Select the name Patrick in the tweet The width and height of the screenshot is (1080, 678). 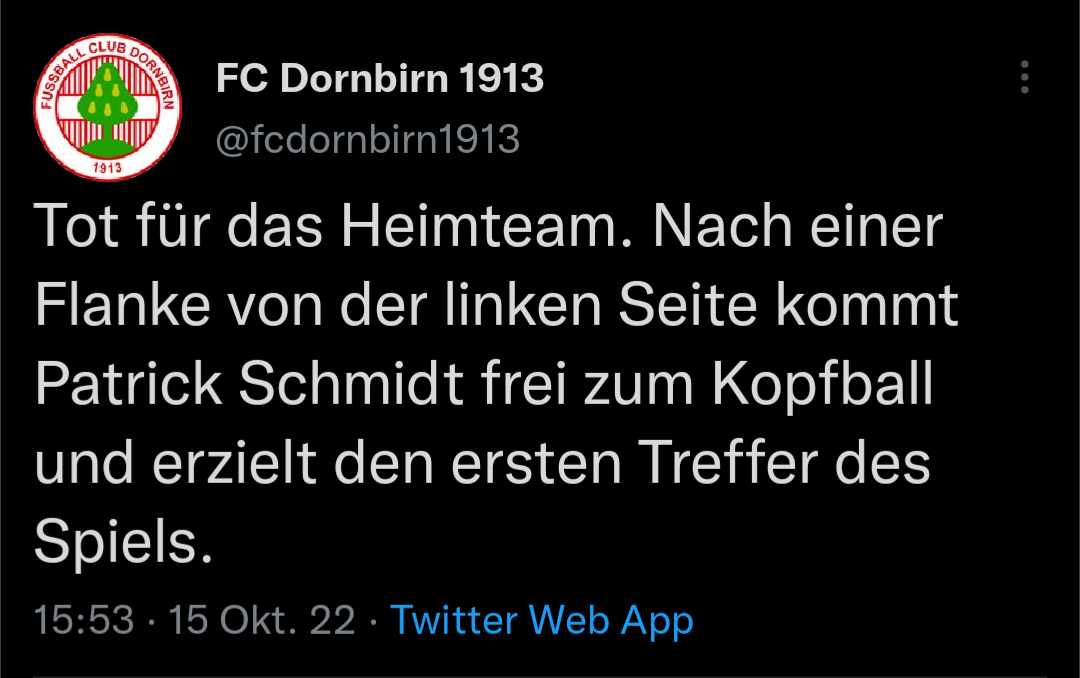pos(128,384)
